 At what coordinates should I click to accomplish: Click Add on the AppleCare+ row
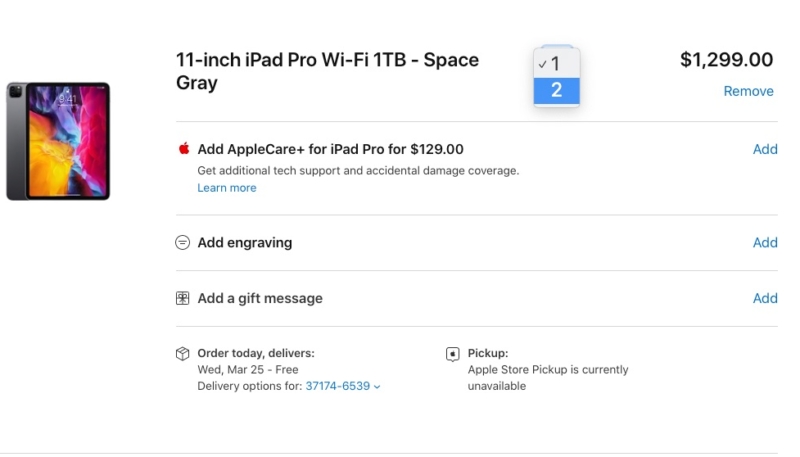click(765, 149)
